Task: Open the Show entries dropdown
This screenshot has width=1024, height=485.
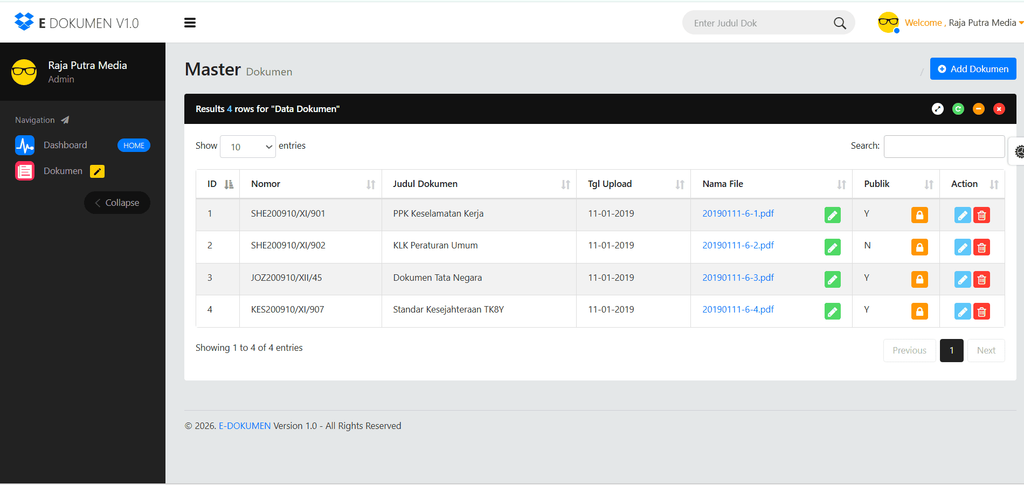Action: [248, 147]
